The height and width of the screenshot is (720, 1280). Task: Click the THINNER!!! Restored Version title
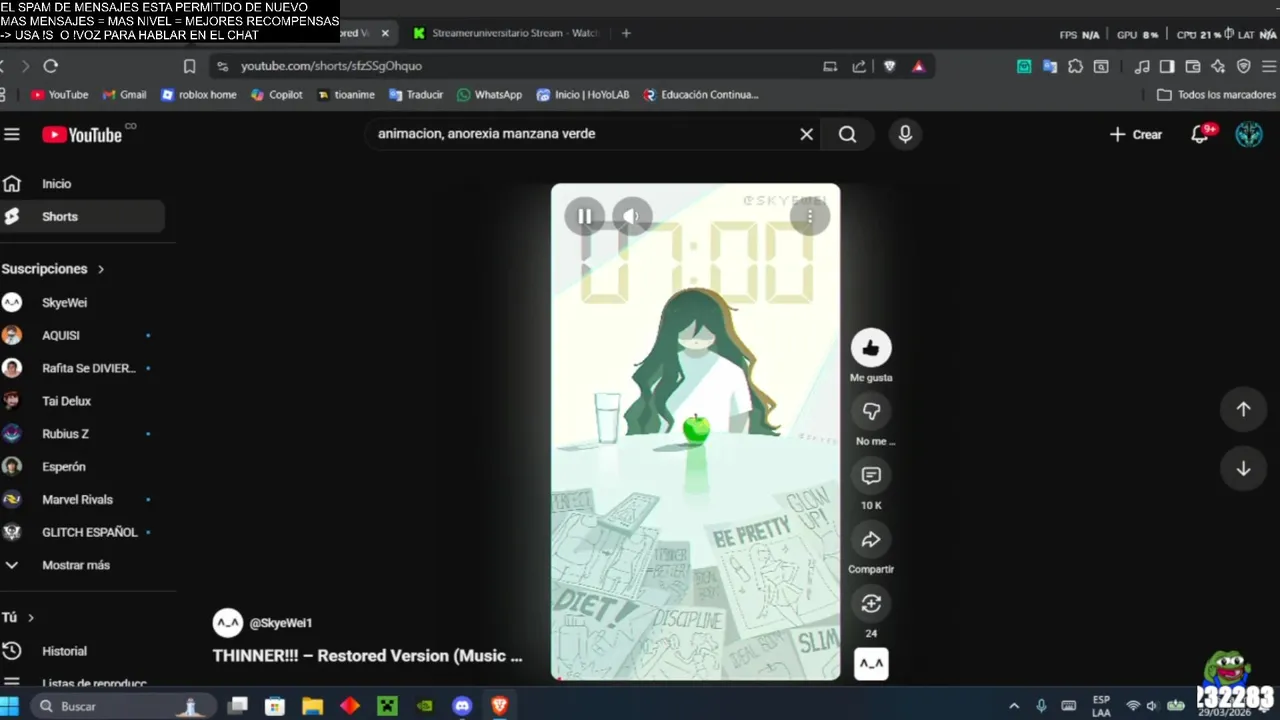(x=367, y=656)
